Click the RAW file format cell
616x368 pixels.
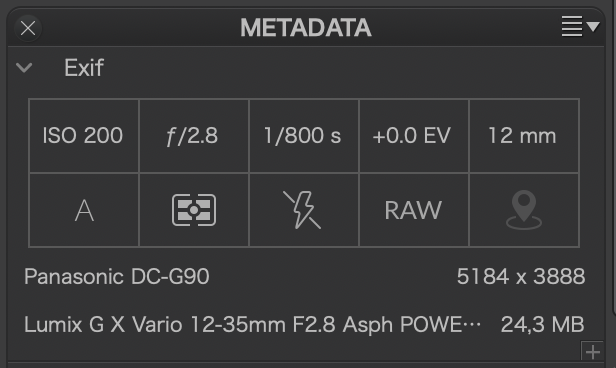point(413,210)
